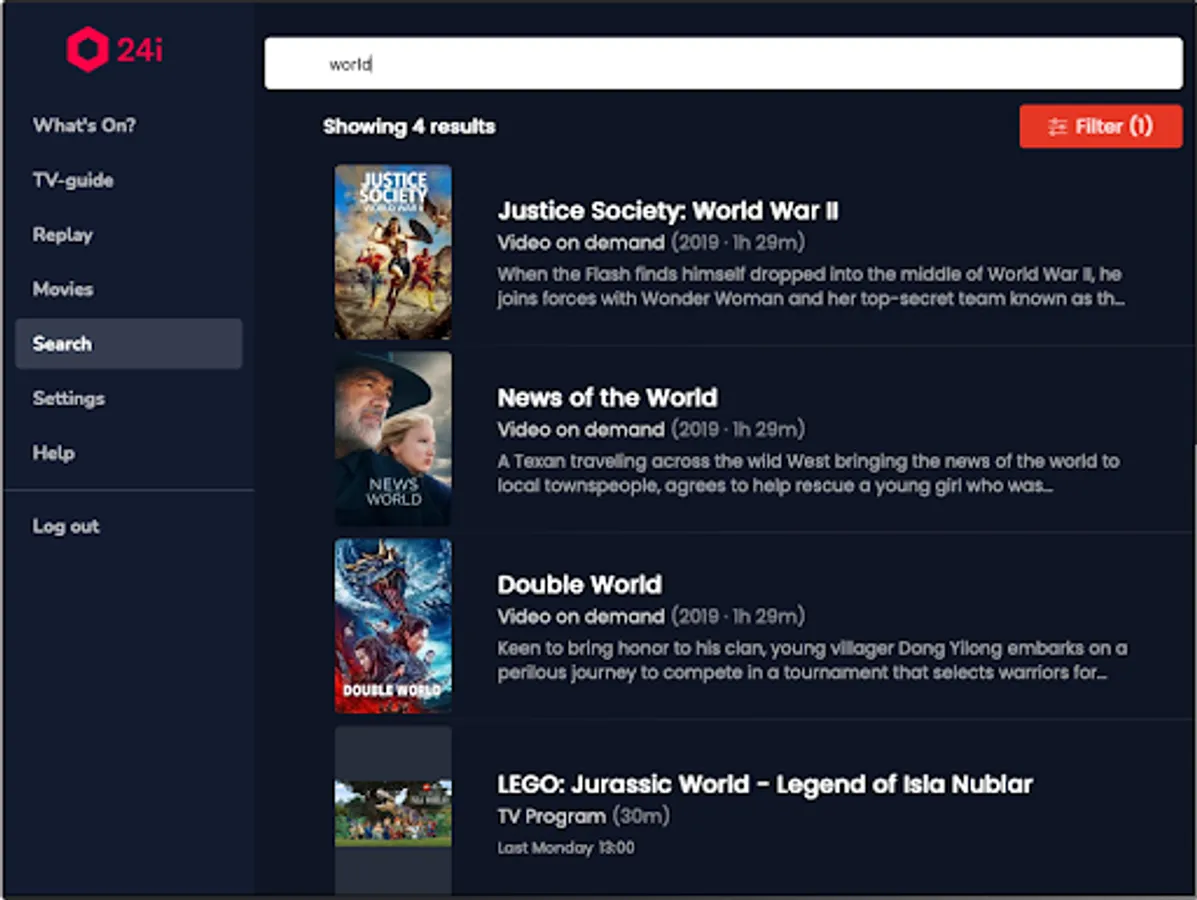The image size is (1197, 900).
Task: Click the 'Showing 4 results' text
Action: [409, 127]
